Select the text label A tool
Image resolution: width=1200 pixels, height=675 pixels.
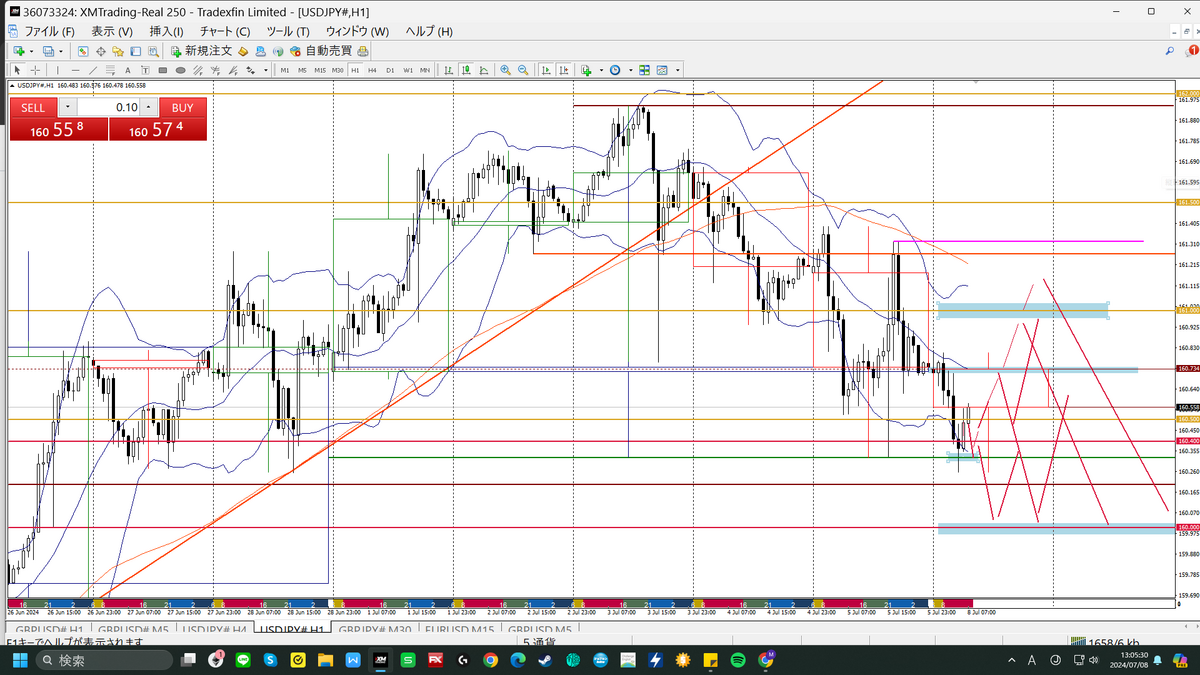click(x=128, y=70)
